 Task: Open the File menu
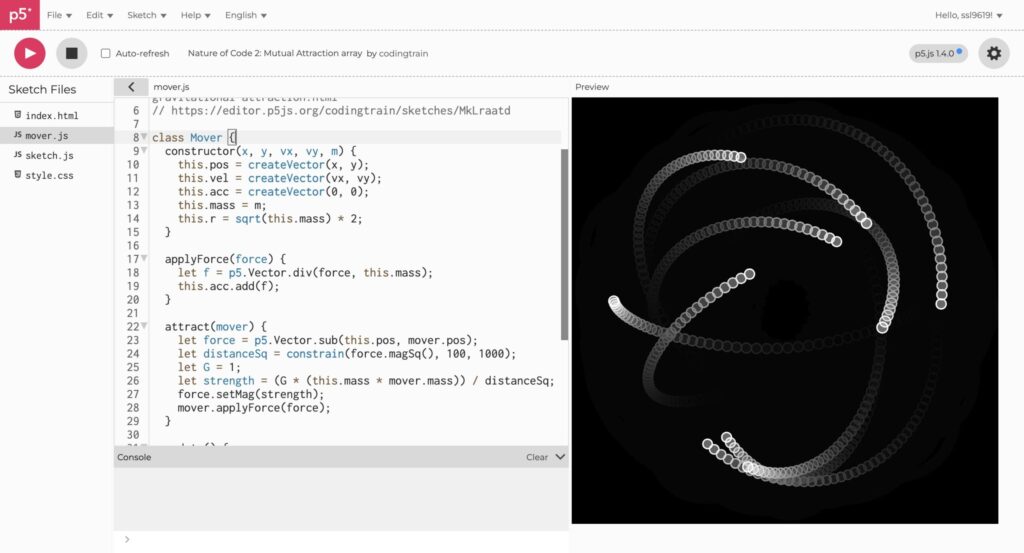coord(59,15)
